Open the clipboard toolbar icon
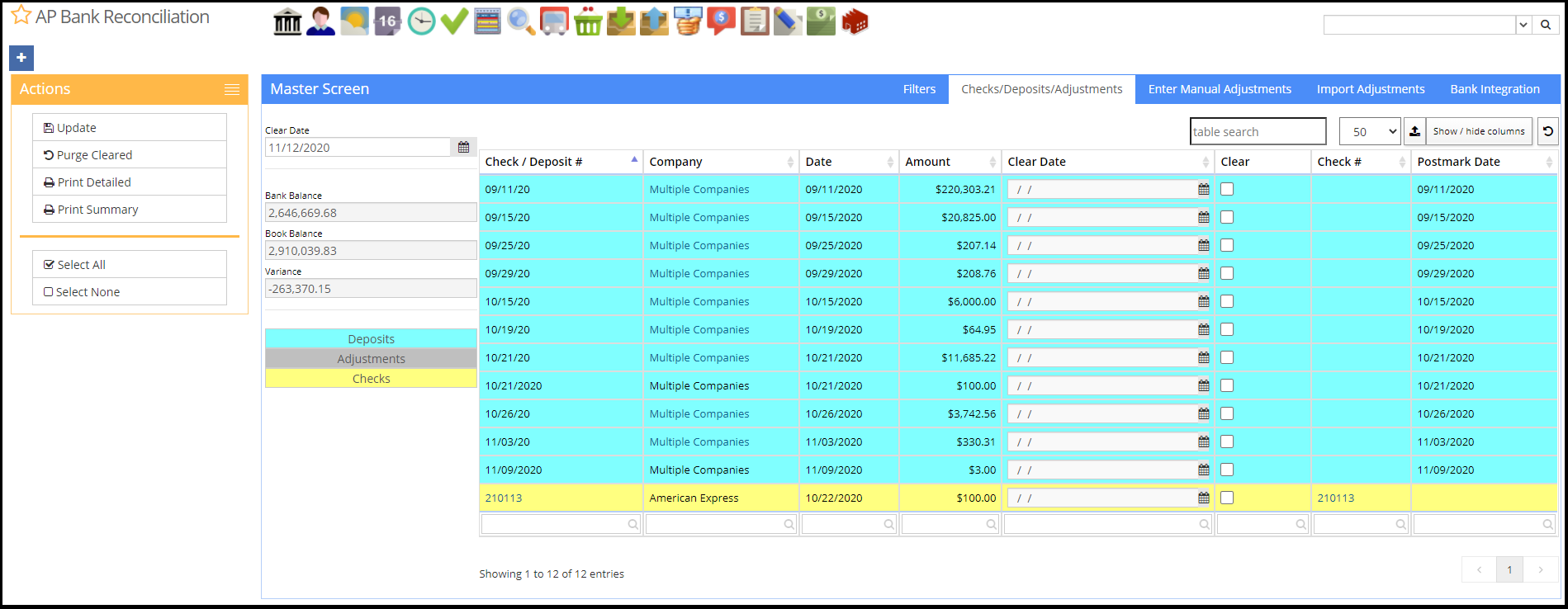This screenshot has width=1568, height=609. (755, 21)
